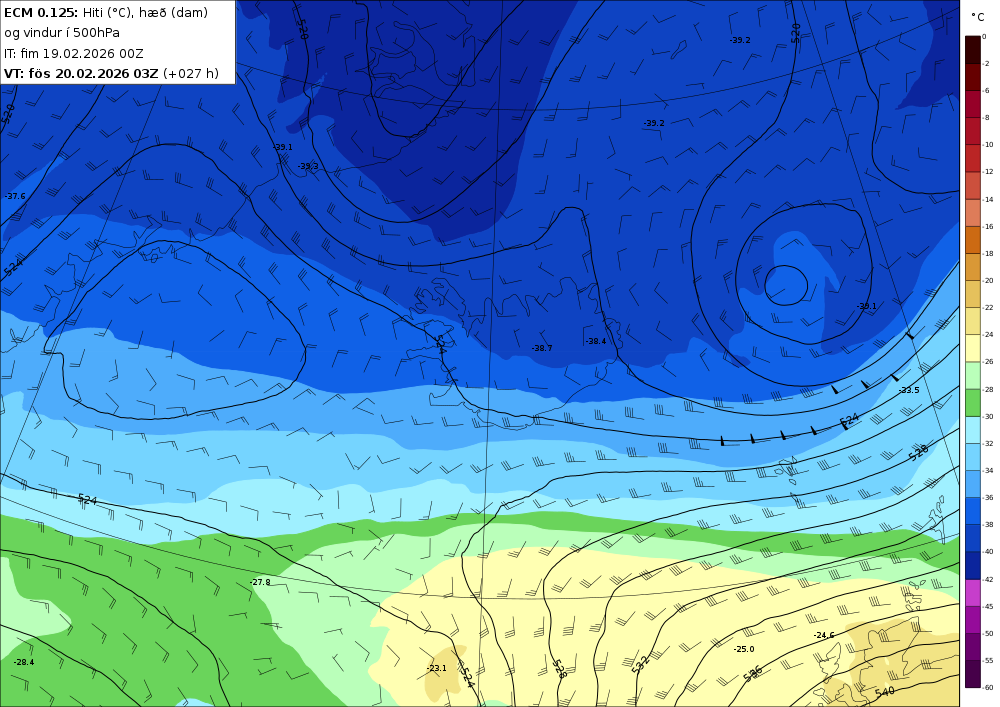
Task: Select the valid time "VT: fös 20.02.2026 03Z"
Action: [x=81, y=73]
